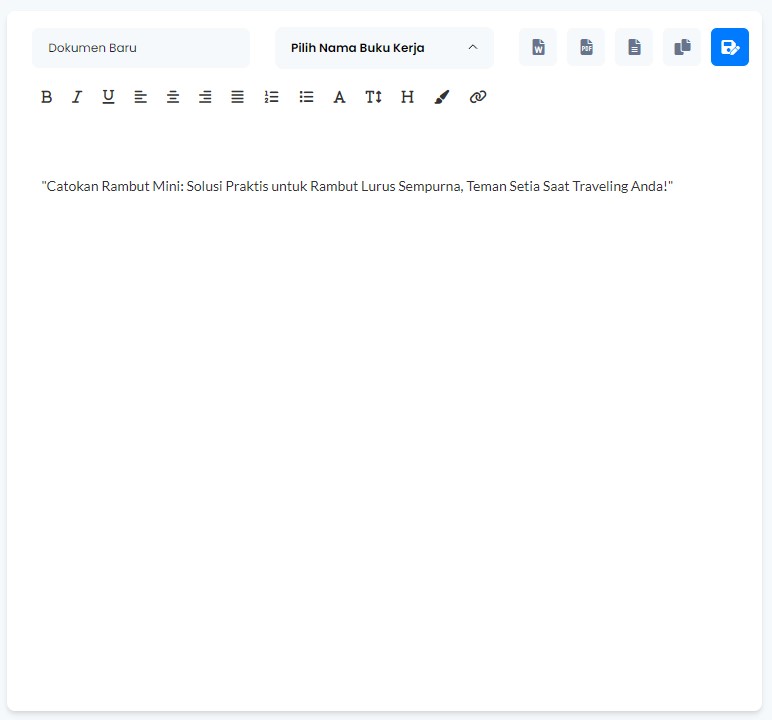The image size is (772, 720).
Task: Click the blue save document button
Action: (x=730, y=47)
